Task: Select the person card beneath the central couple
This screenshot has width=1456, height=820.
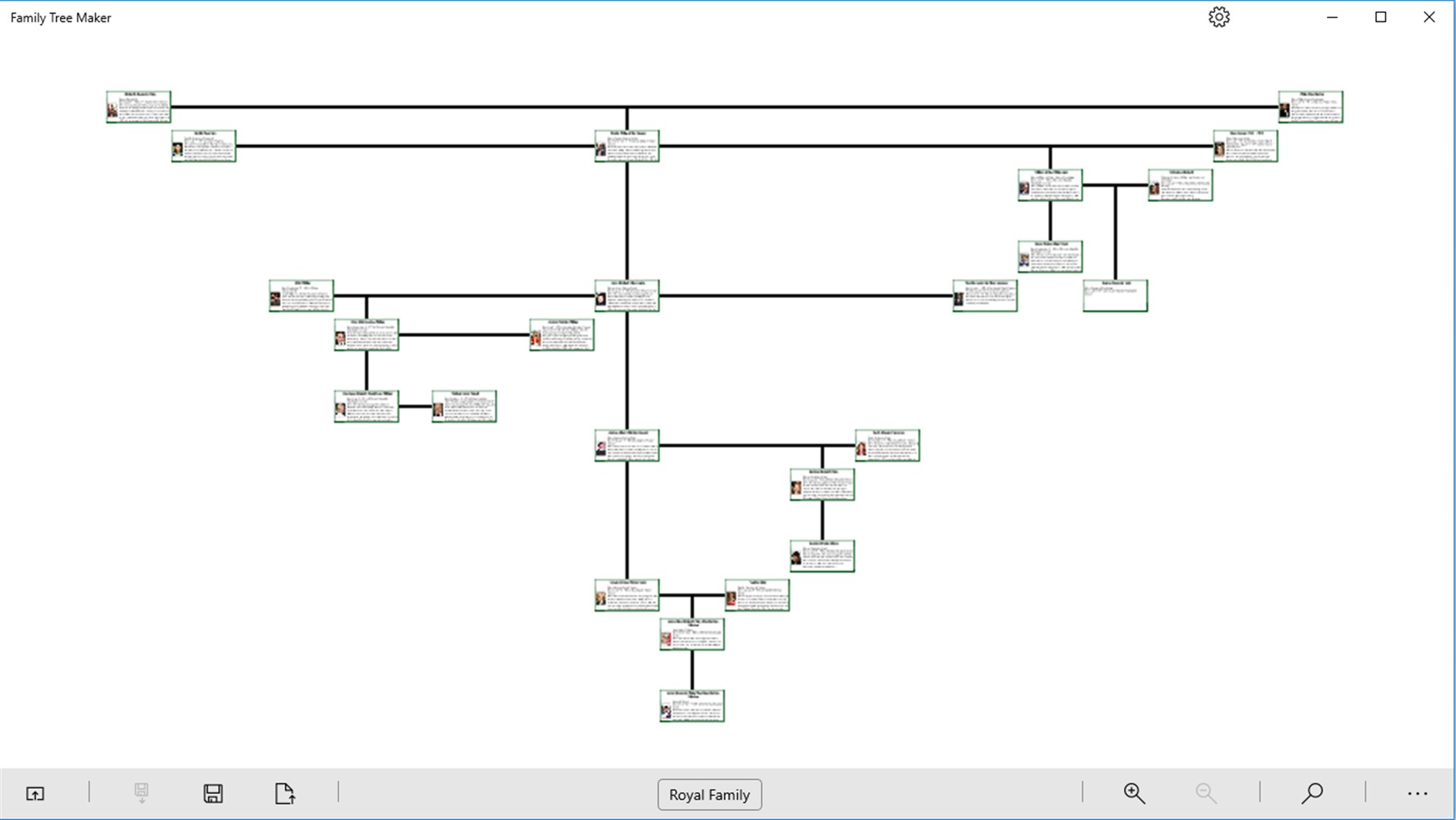Action: (627, 446)
